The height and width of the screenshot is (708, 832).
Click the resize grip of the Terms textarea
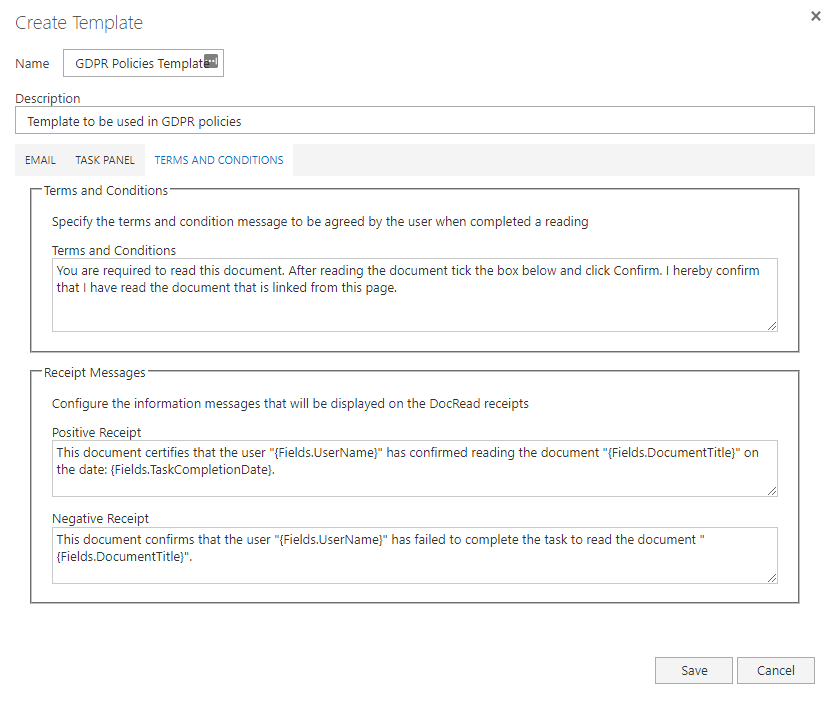(x=773, y=324)
